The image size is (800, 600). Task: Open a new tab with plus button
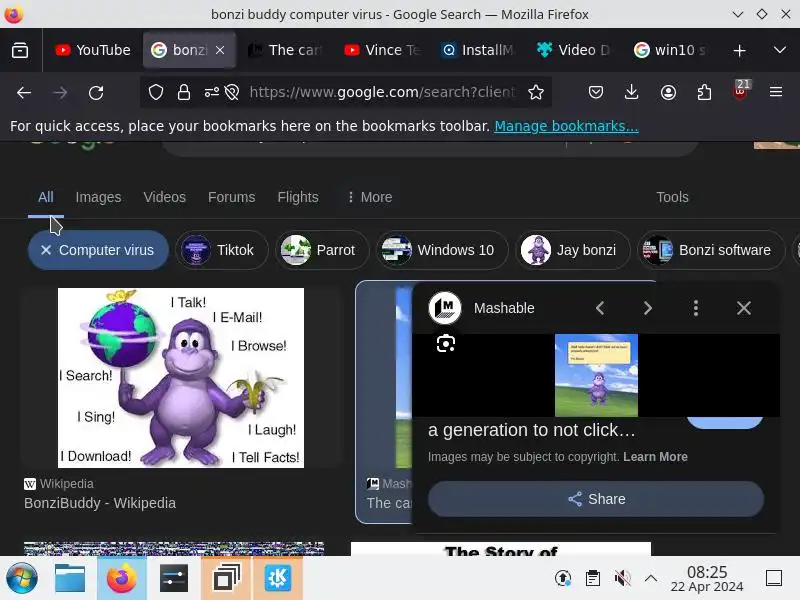pyautogui.click(x=739, y=50)
